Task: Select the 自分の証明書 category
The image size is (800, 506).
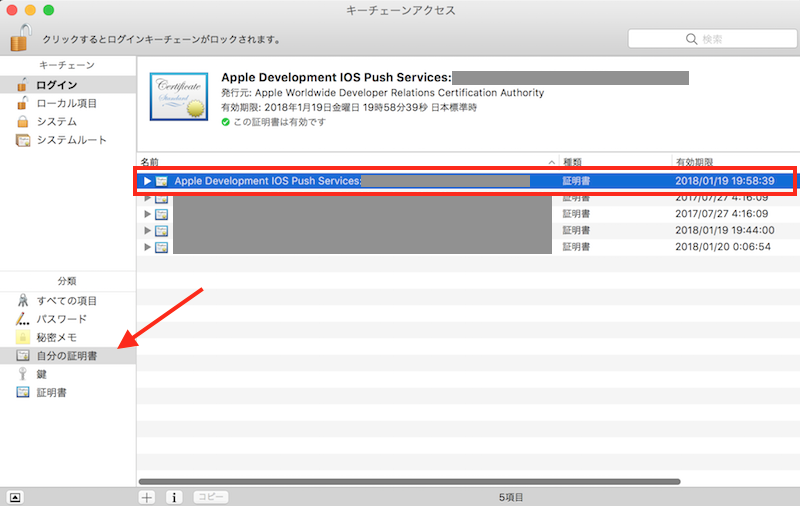Action: point(68,356)
